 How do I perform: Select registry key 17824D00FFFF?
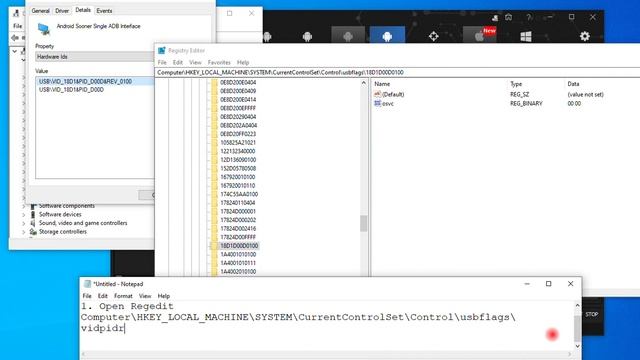click(x=238, y=237)
